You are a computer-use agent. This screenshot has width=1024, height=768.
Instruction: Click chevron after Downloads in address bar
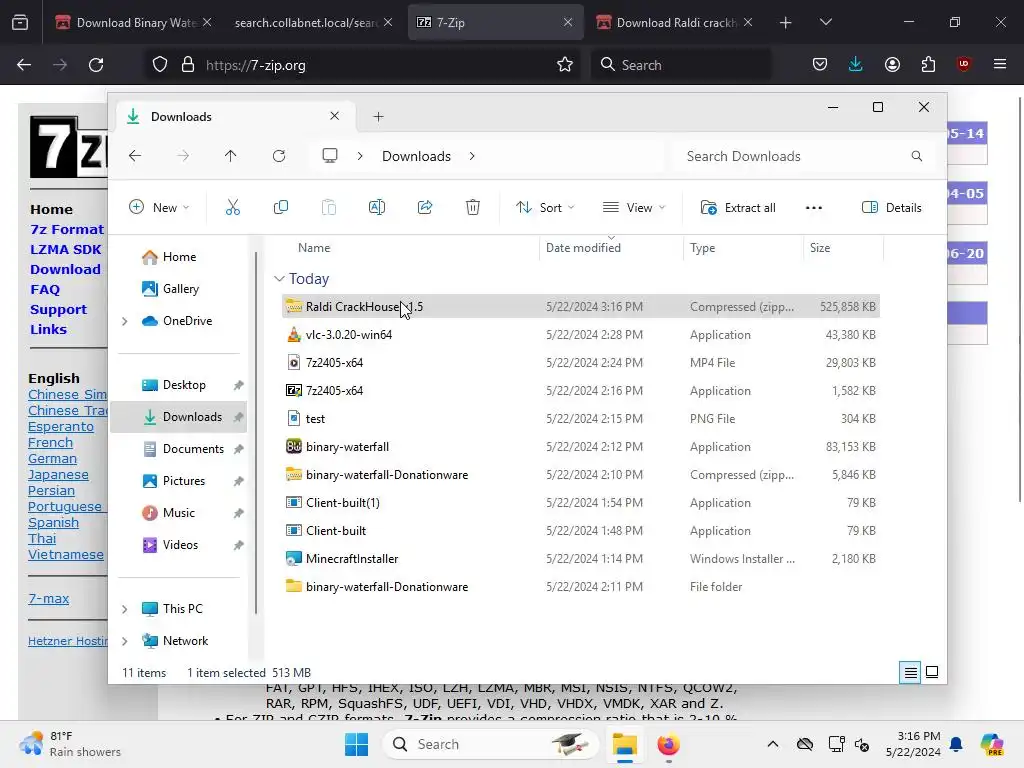click(x=472, y=156)
